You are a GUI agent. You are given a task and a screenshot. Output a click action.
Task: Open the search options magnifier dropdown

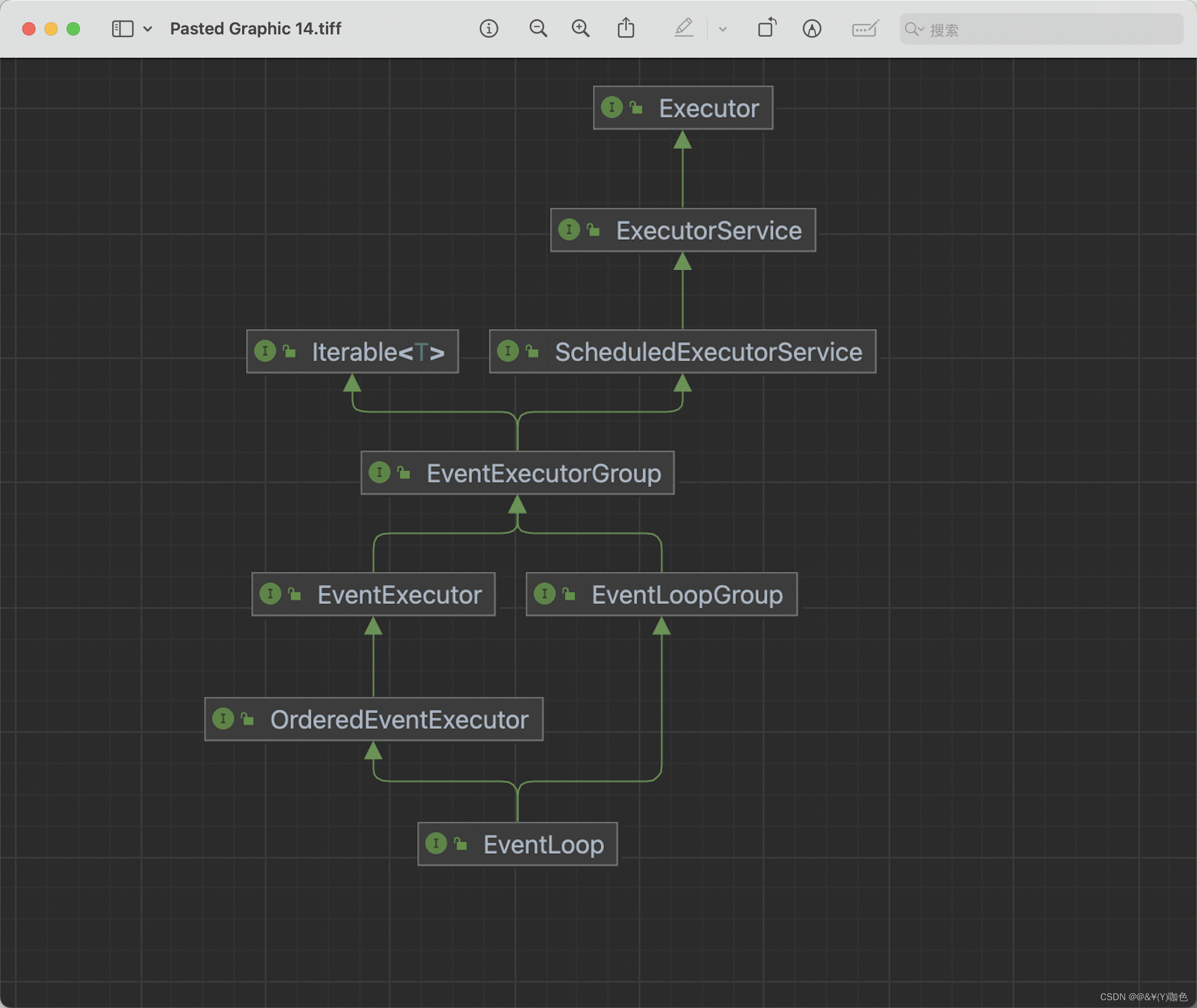tap(914, 29)
